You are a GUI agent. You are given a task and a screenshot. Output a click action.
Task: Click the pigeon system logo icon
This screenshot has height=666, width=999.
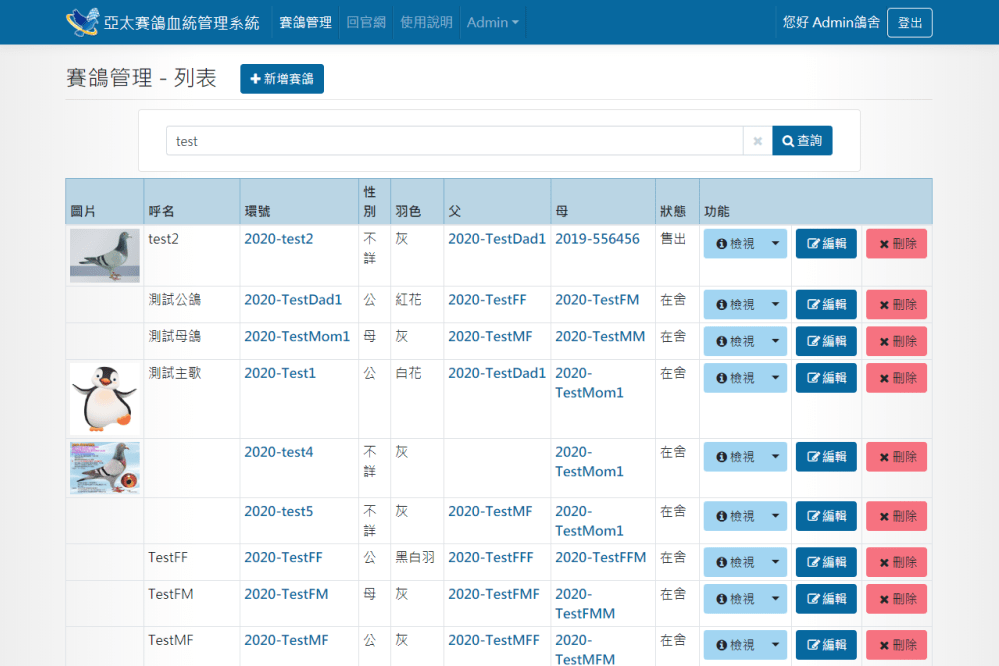pyautogui.click(x=82, y=22)
